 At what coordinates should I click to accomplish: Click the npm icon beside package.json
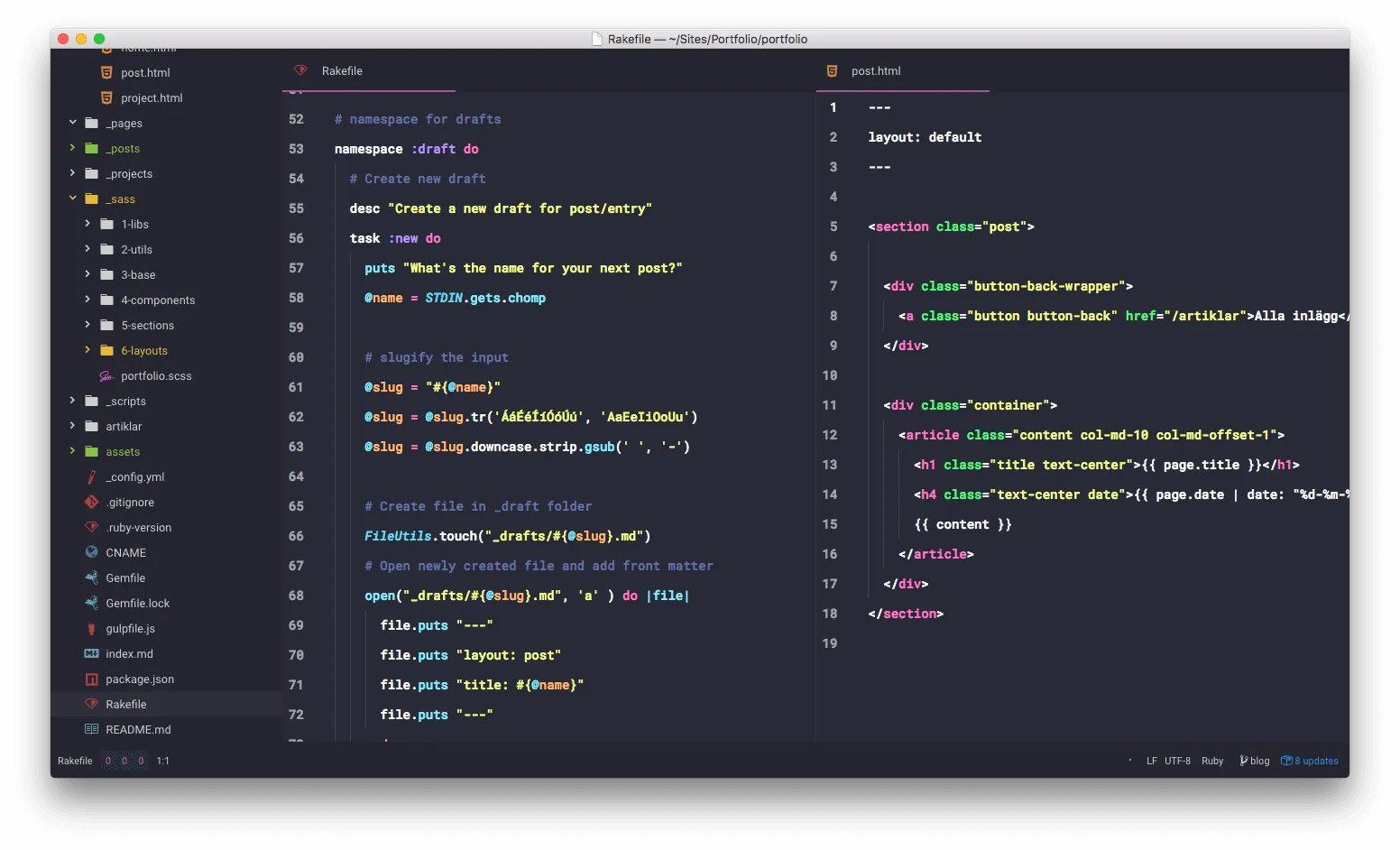(91, 679)
